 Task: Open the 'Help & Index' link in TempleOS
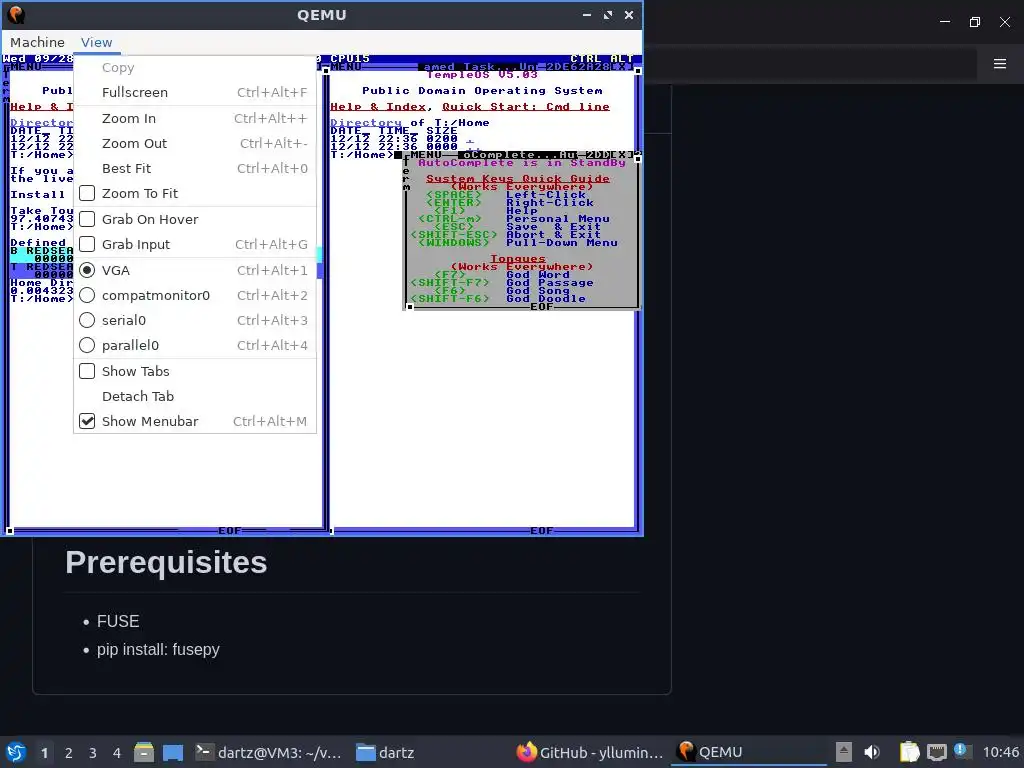pos(377,106)
